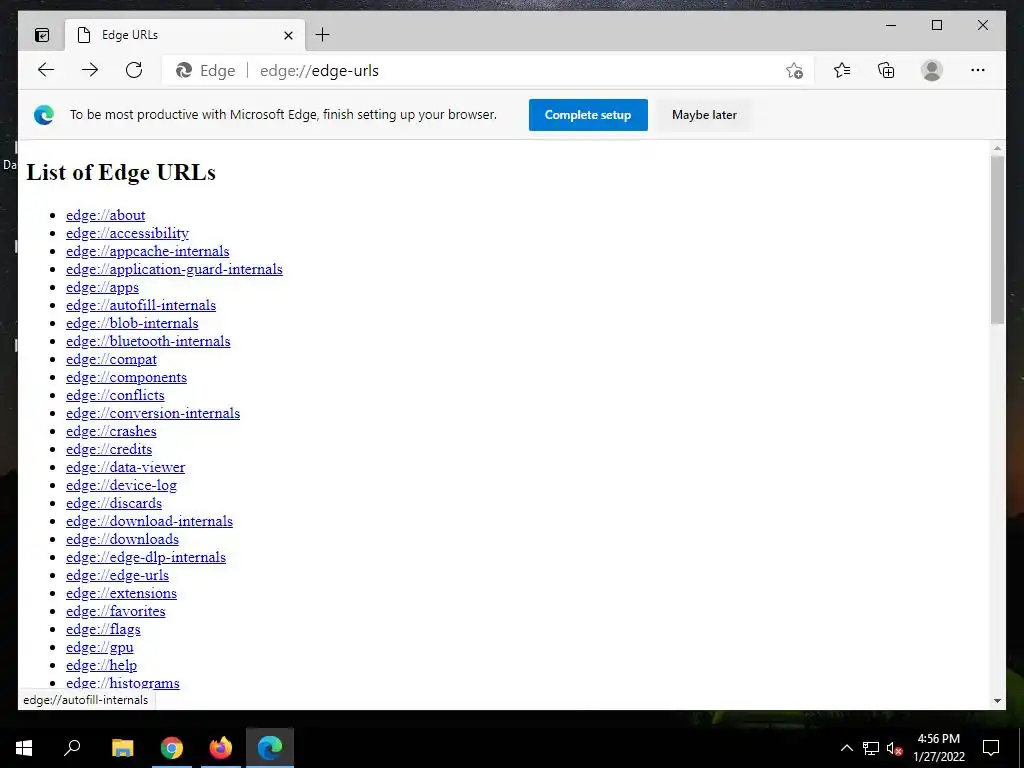The height and width of the screenshot is (768, 1024).
Task: Close the Edge URLs tab
Action: click(x=288, y=35)
